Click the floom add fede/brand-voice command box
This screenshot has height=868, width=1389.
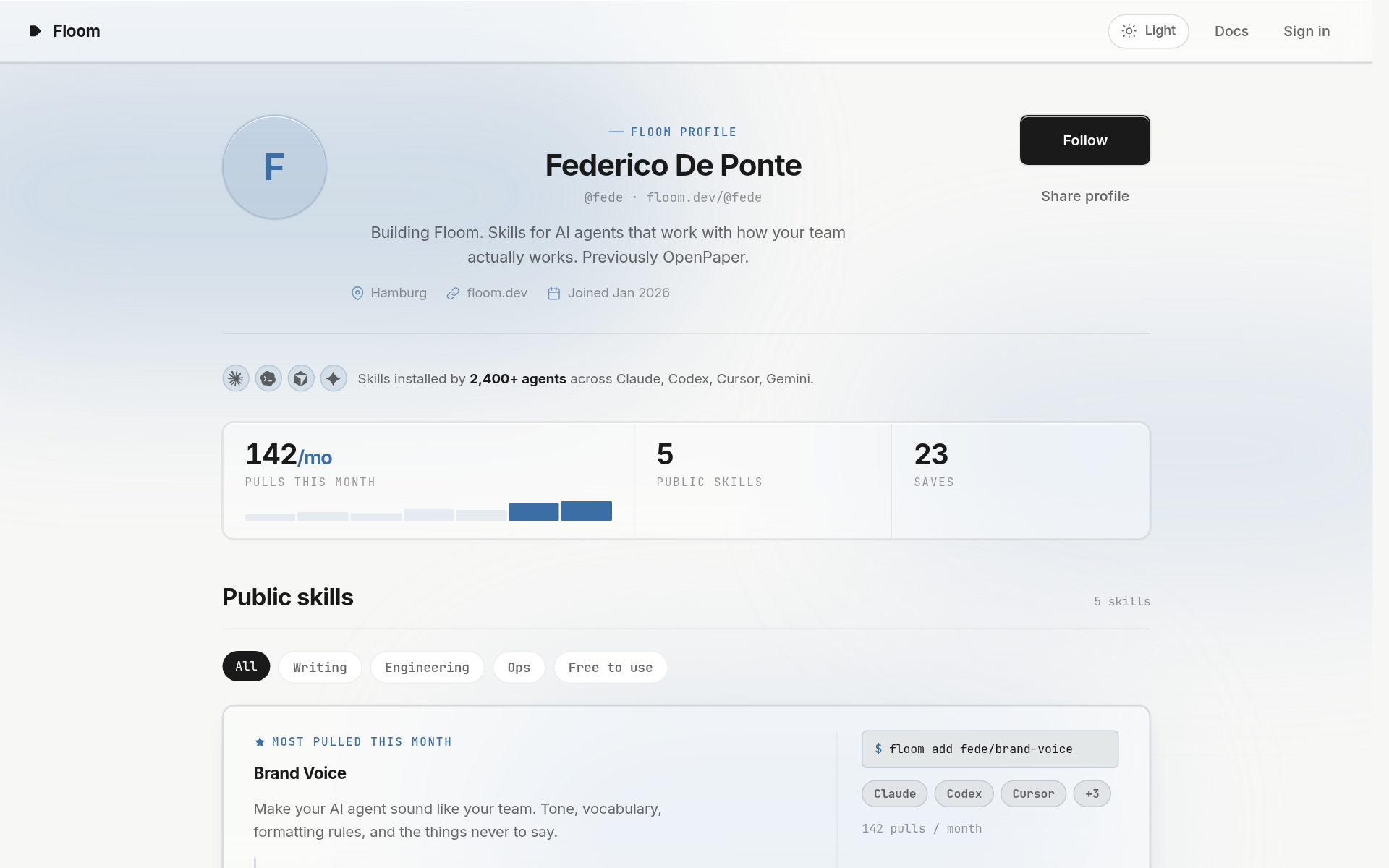[990, 749]
